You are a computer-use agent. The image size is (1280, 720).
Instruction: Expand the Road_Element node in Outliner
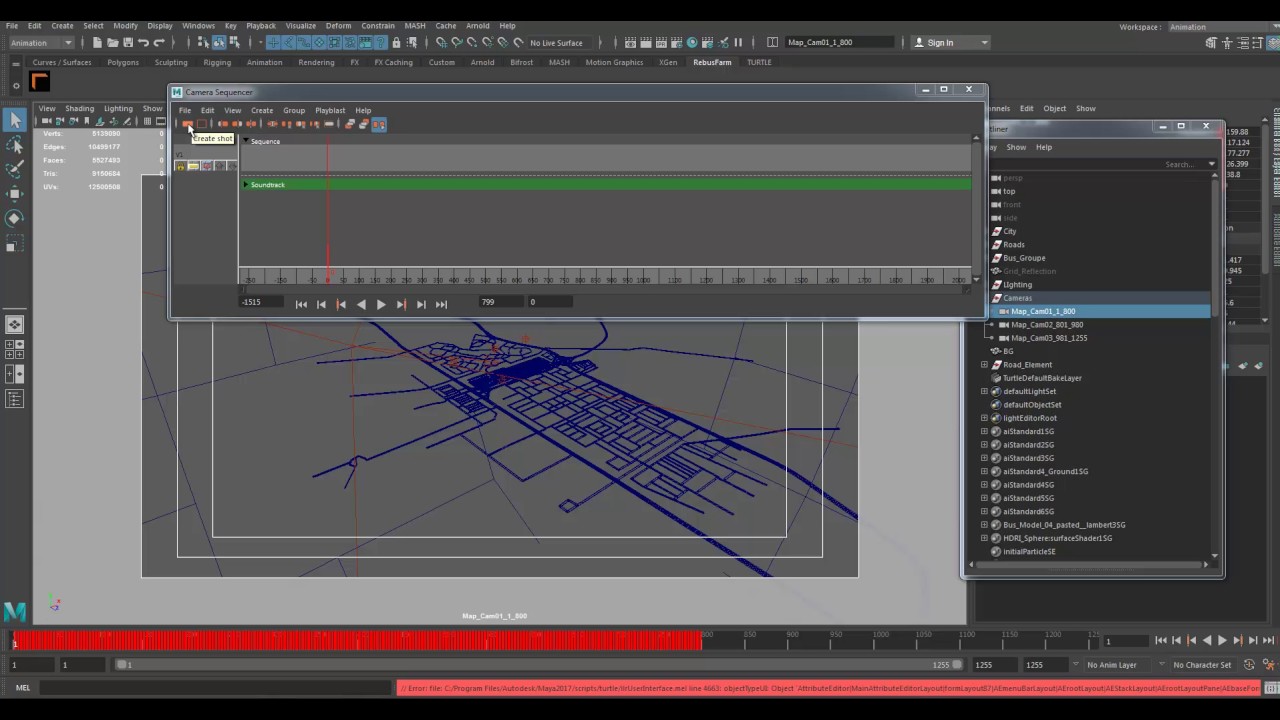[x=985, y=365]
